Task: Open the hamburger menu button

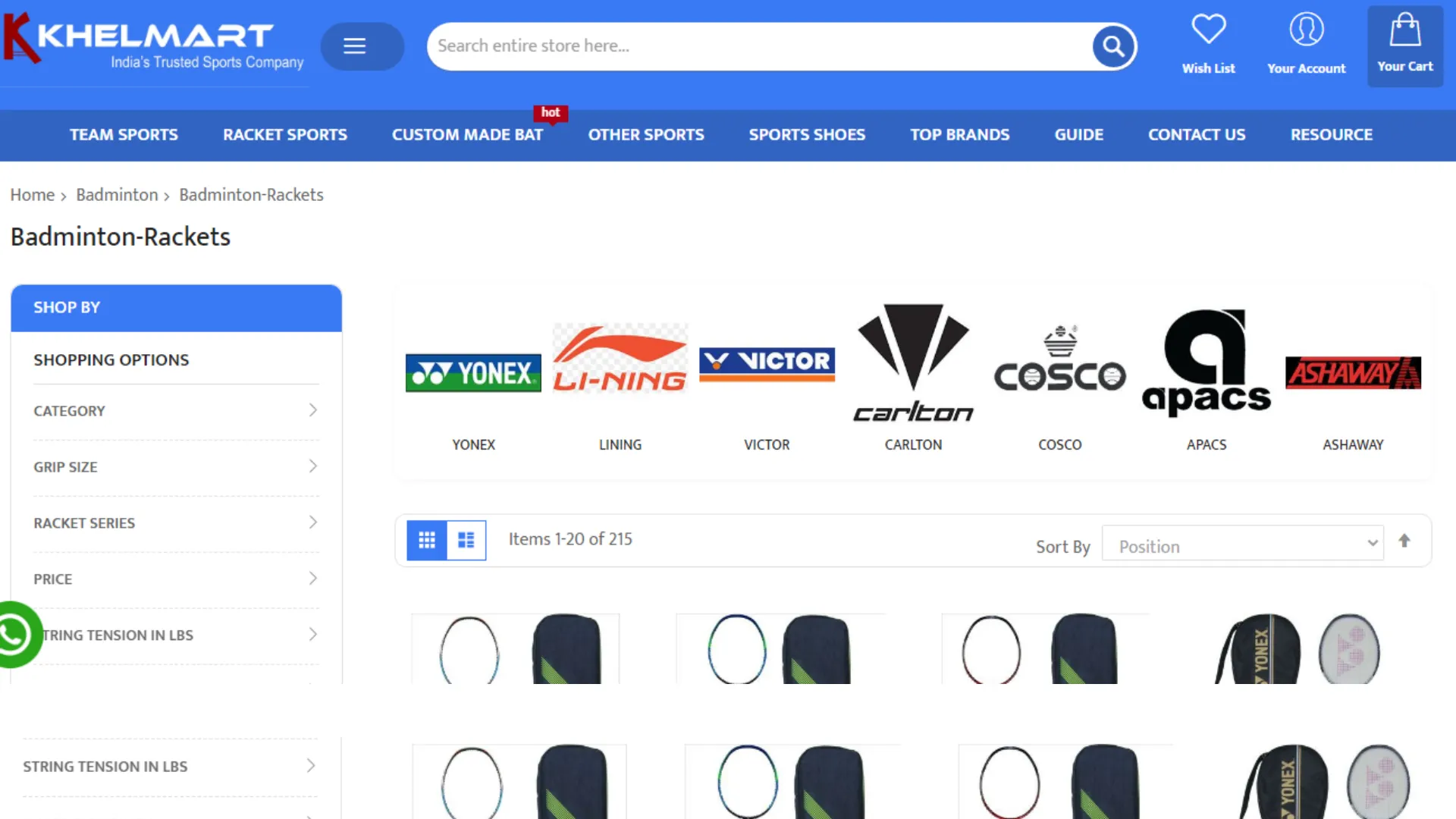Action: pos(362,46)
